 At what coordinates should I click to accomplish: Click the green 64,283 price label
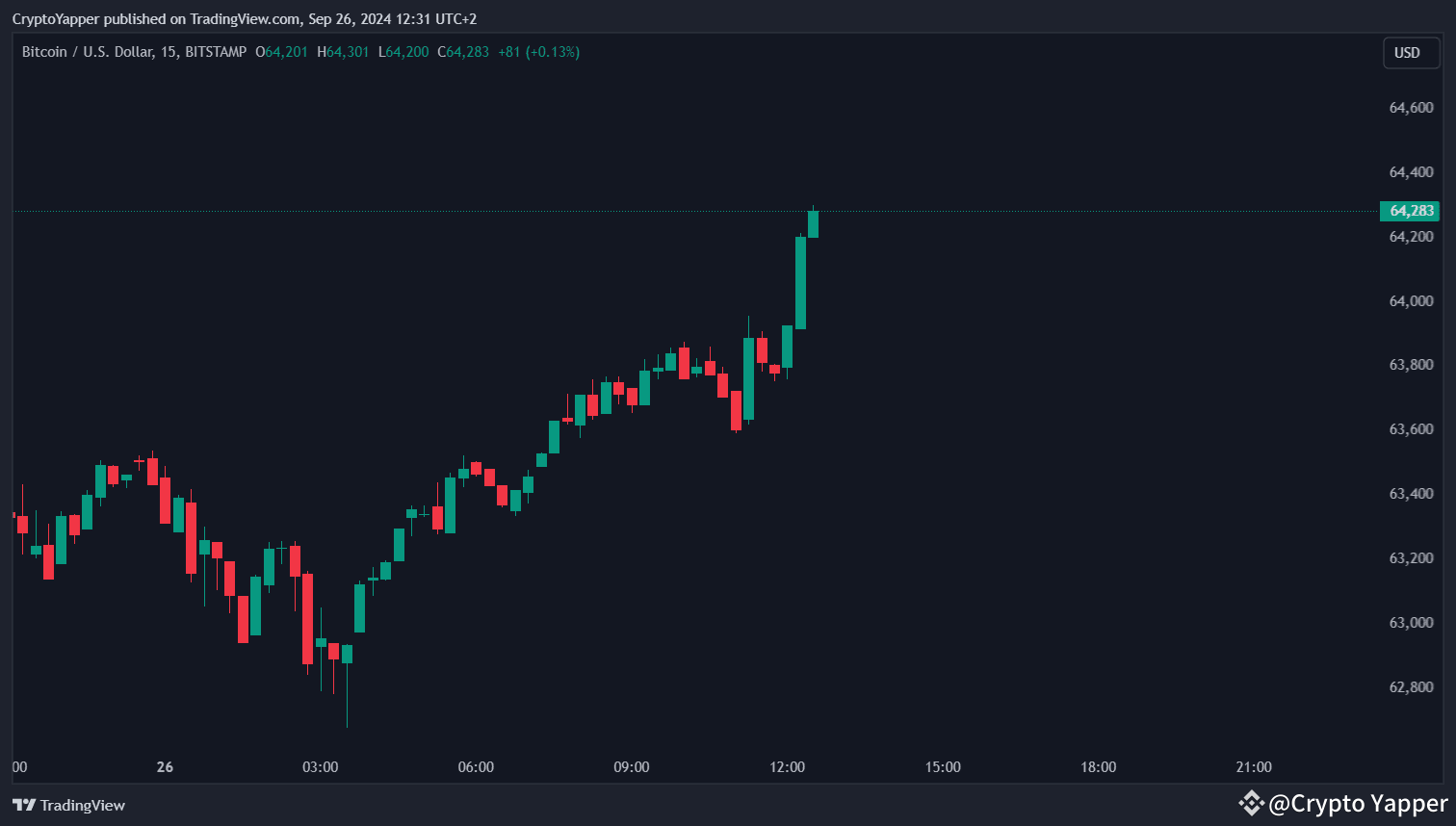(x=1410, y=211)
